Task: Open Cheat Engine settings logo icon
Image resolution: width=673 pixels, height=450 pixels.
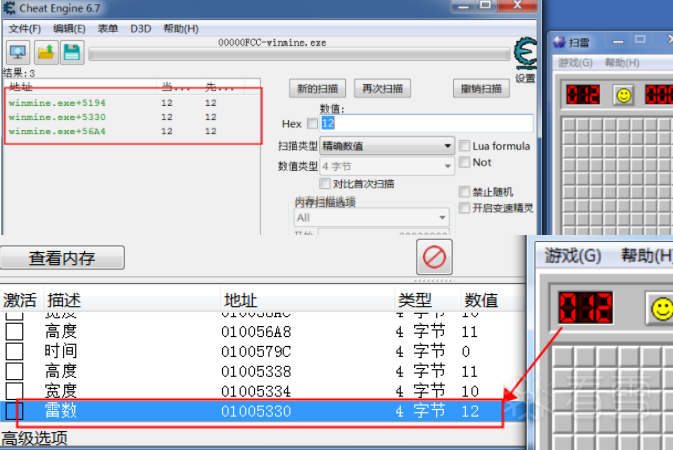Action: 525,53
